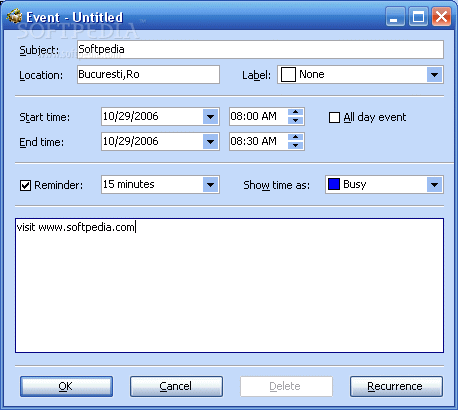This screenshot has width=458, height=410.
Task: Maximize the Event window
Action: (418, 16)
